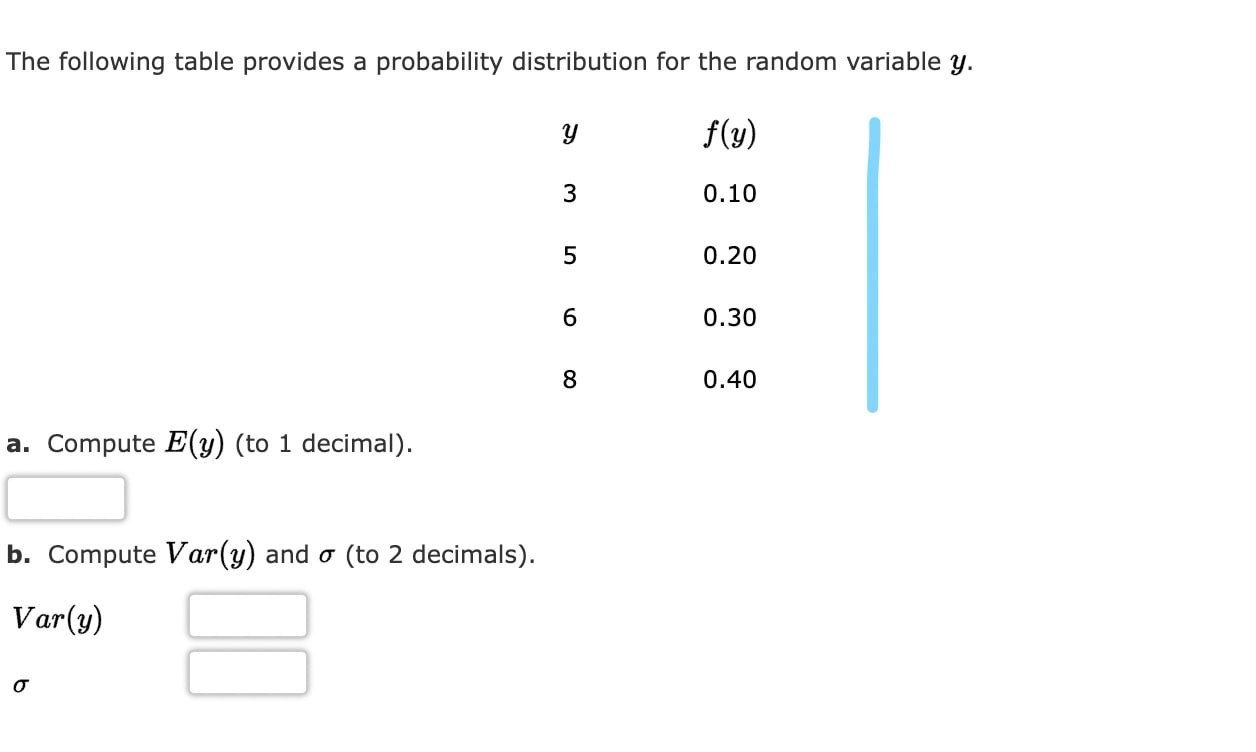Click the Var(y) answer box
The image size is (1256, 752).
click(x=247, y=617)
